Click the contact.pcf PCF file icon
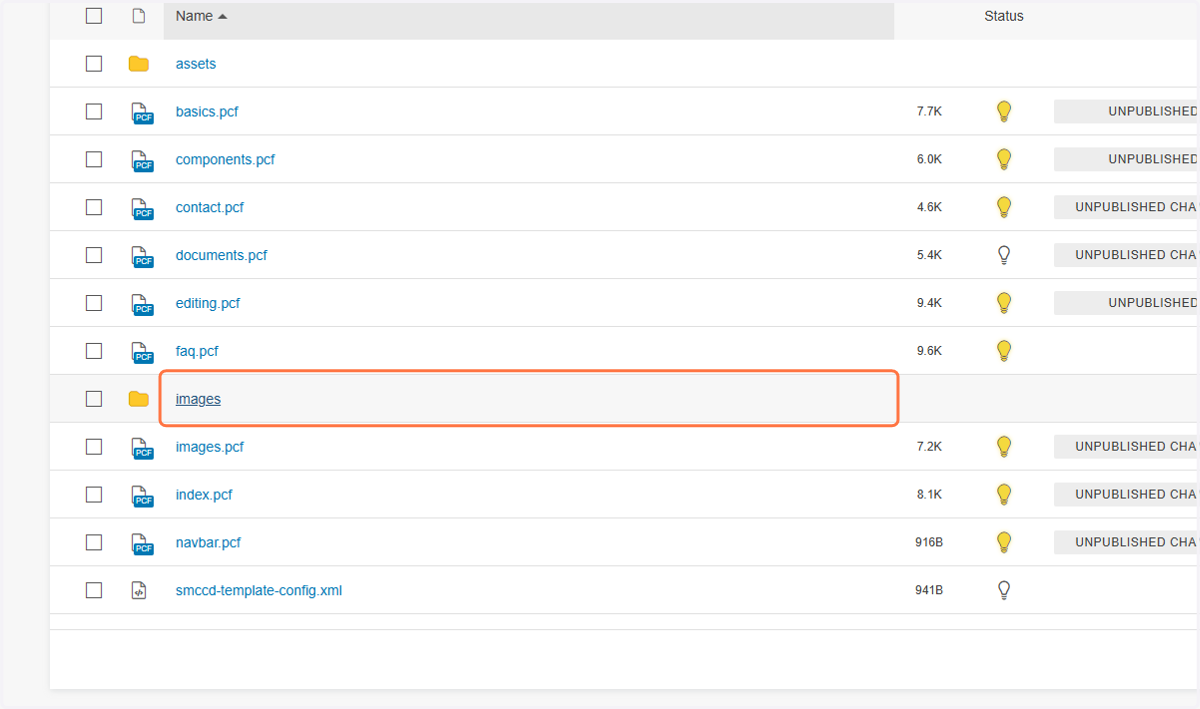This screenshot has width=1200, height=709. coord(142,208)
